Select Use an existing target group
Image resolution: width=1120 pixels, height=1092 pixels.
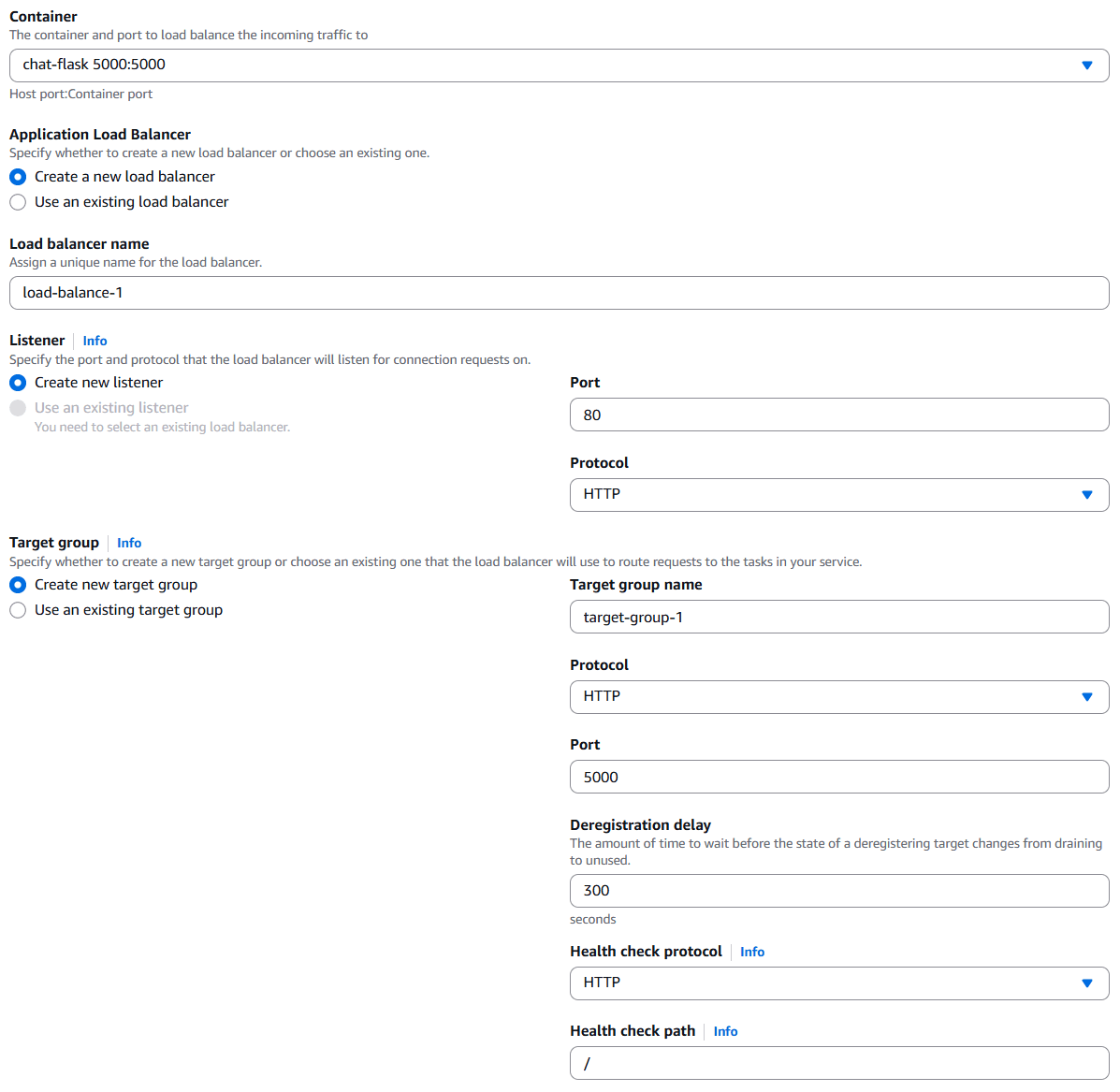[x=18, y=610]
